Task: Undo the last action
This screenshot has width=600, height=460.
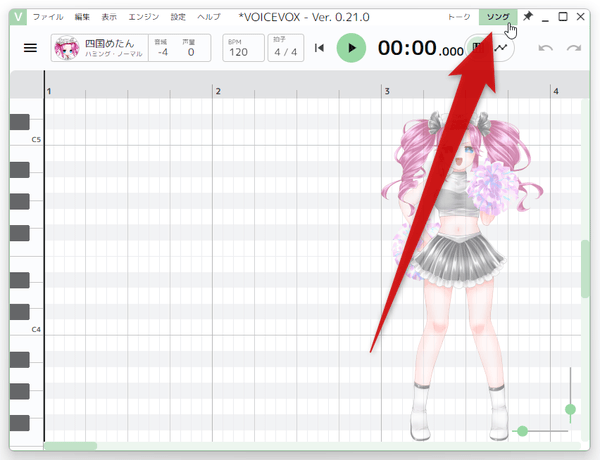Action: click(545, 48)
